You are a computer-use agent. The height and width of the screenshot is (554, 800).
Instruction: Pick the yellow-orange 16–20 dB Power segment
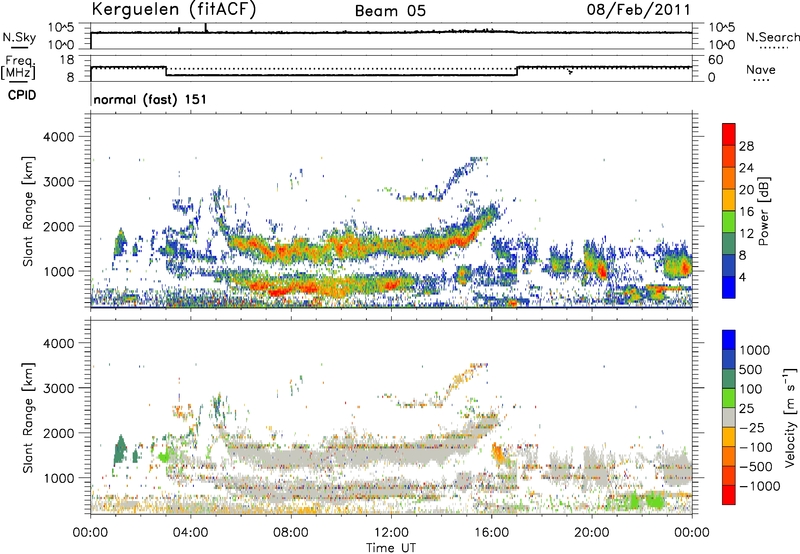[x=729, y=200]
